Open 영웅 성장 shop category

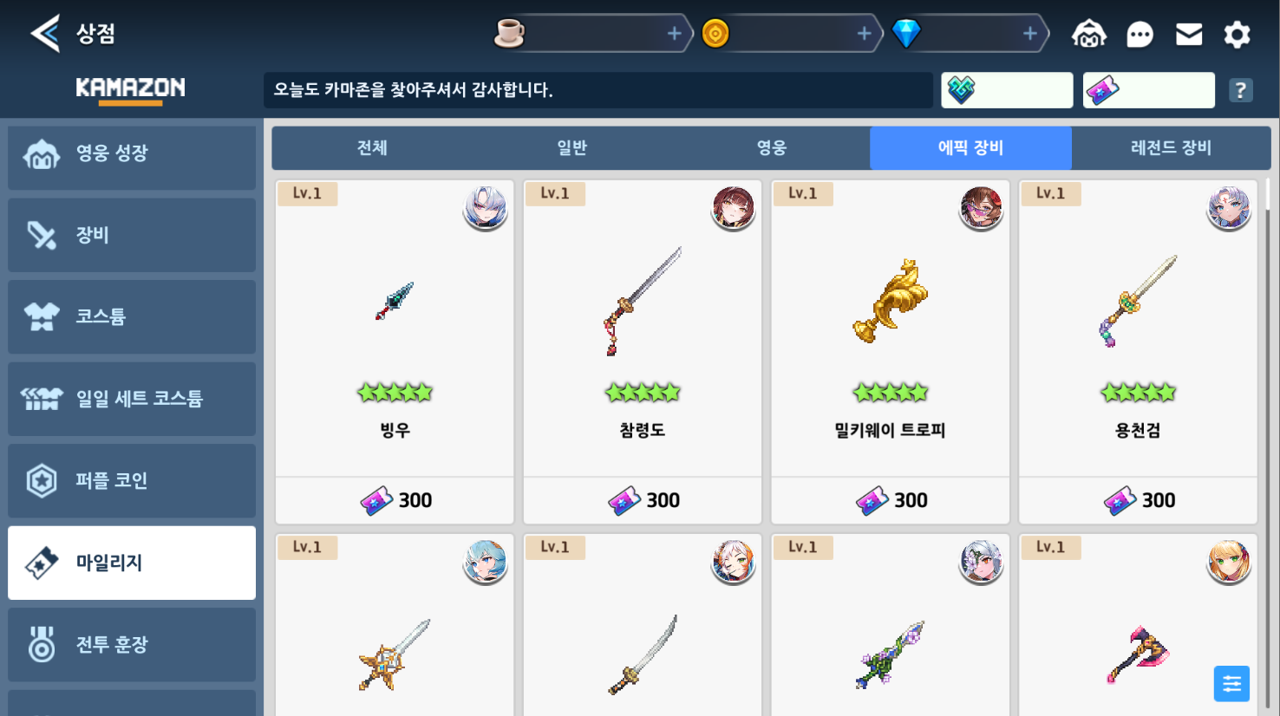pyautogui.click(x=132, y=154)
